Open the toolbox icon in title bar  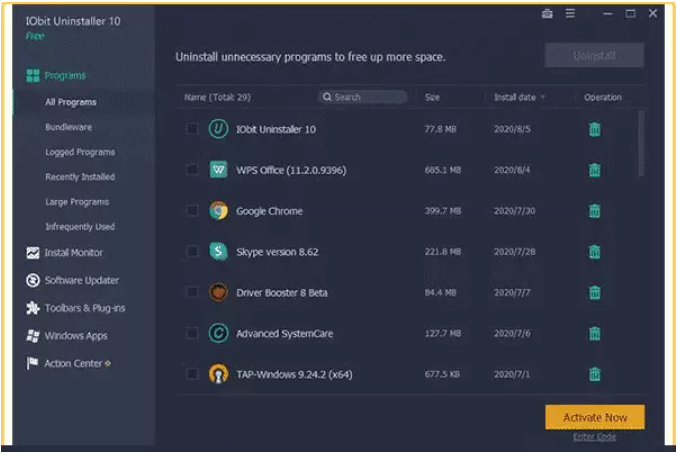(546, 14)
